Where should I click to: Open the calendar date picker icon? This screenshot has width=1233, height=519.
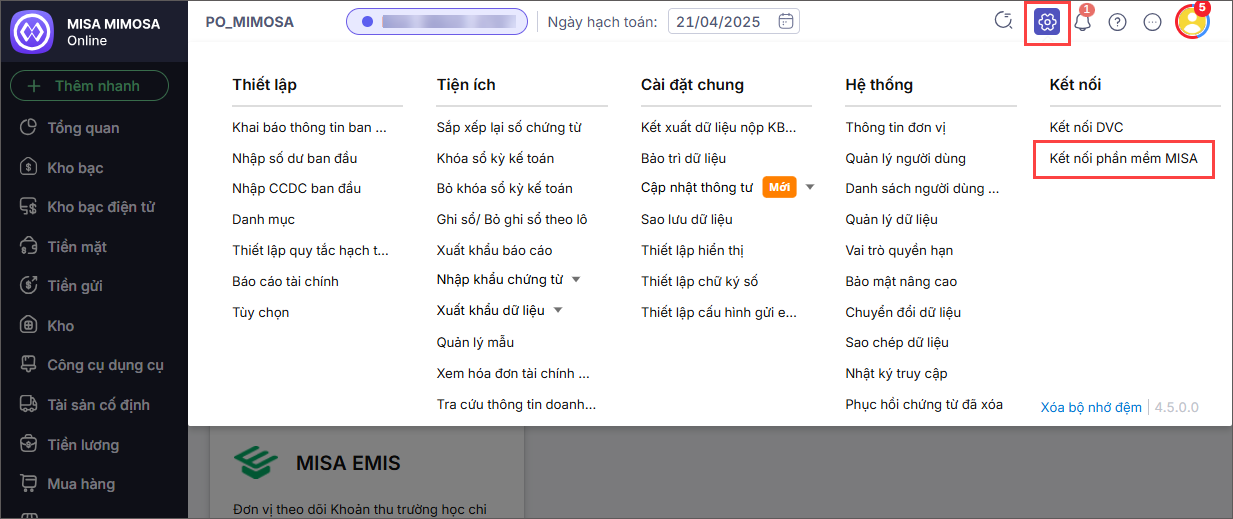pyautogui.click(x=786, y=21)
